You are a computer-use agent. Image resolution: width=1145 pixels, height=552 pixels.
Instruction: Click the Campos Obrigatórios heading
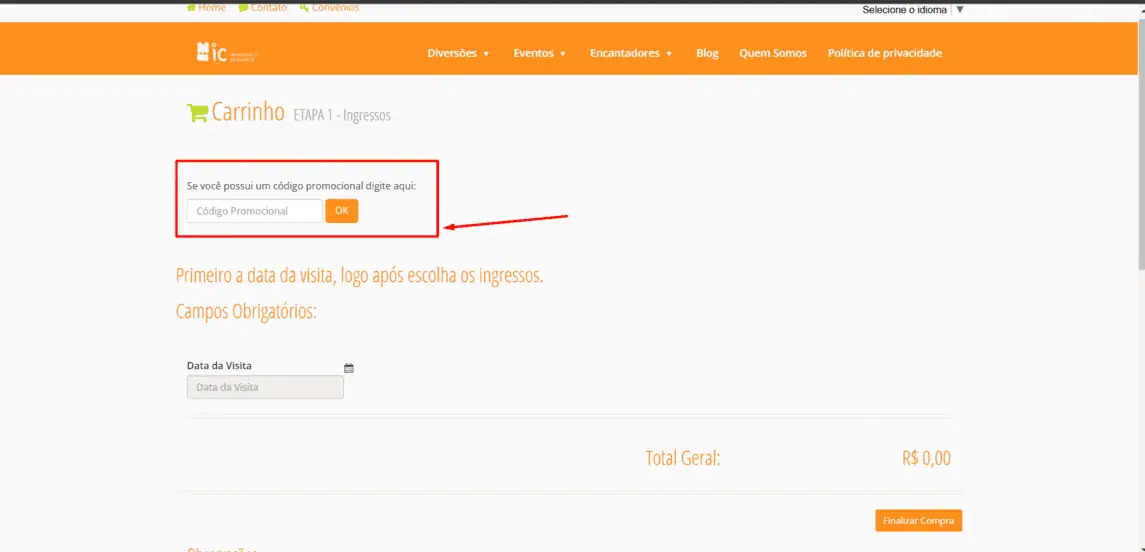click(246, 312)
